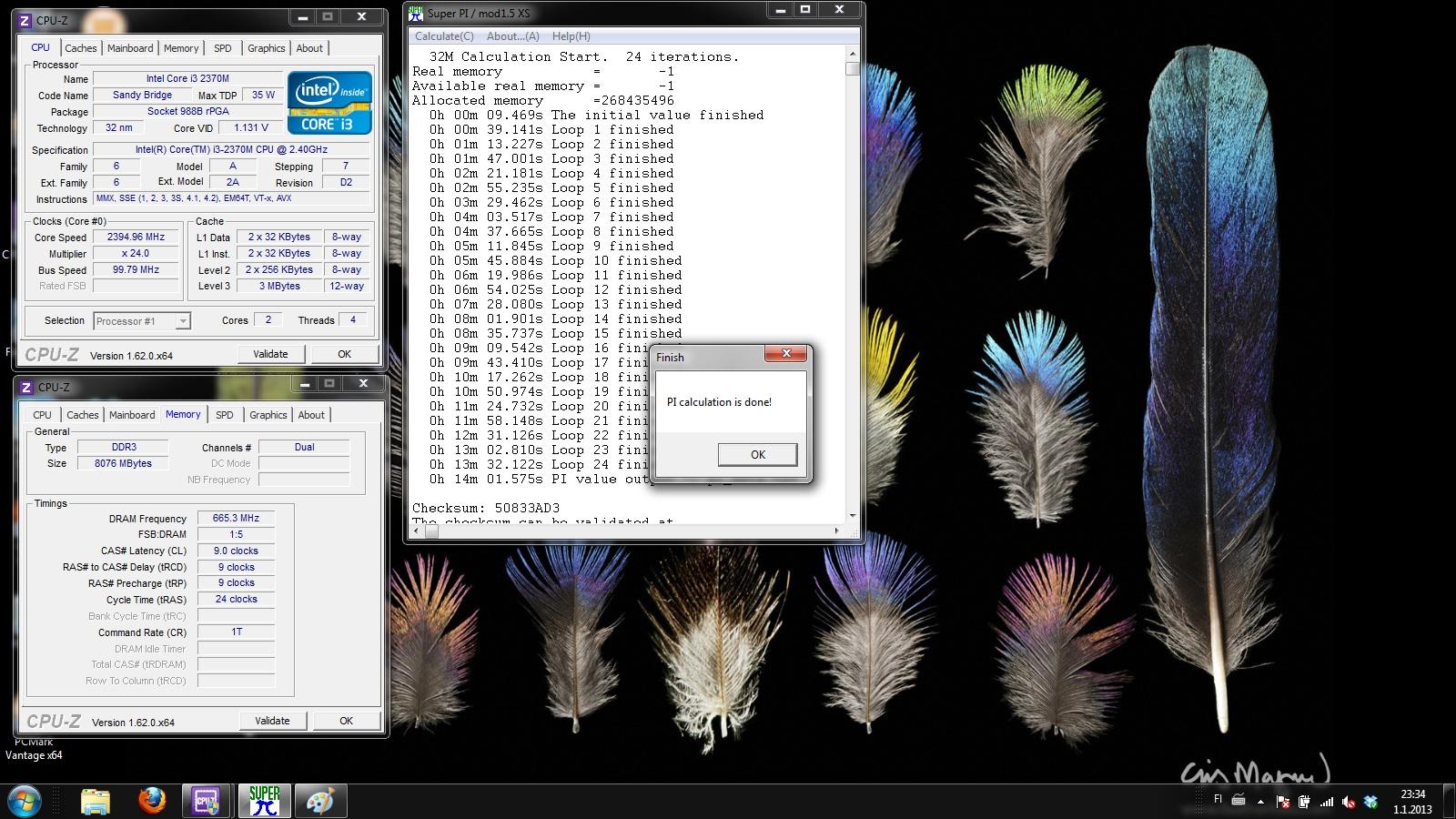
Task: Open Memory tab in top CPU-Z window
Action: pyautogui.click(x=181, y=48)
